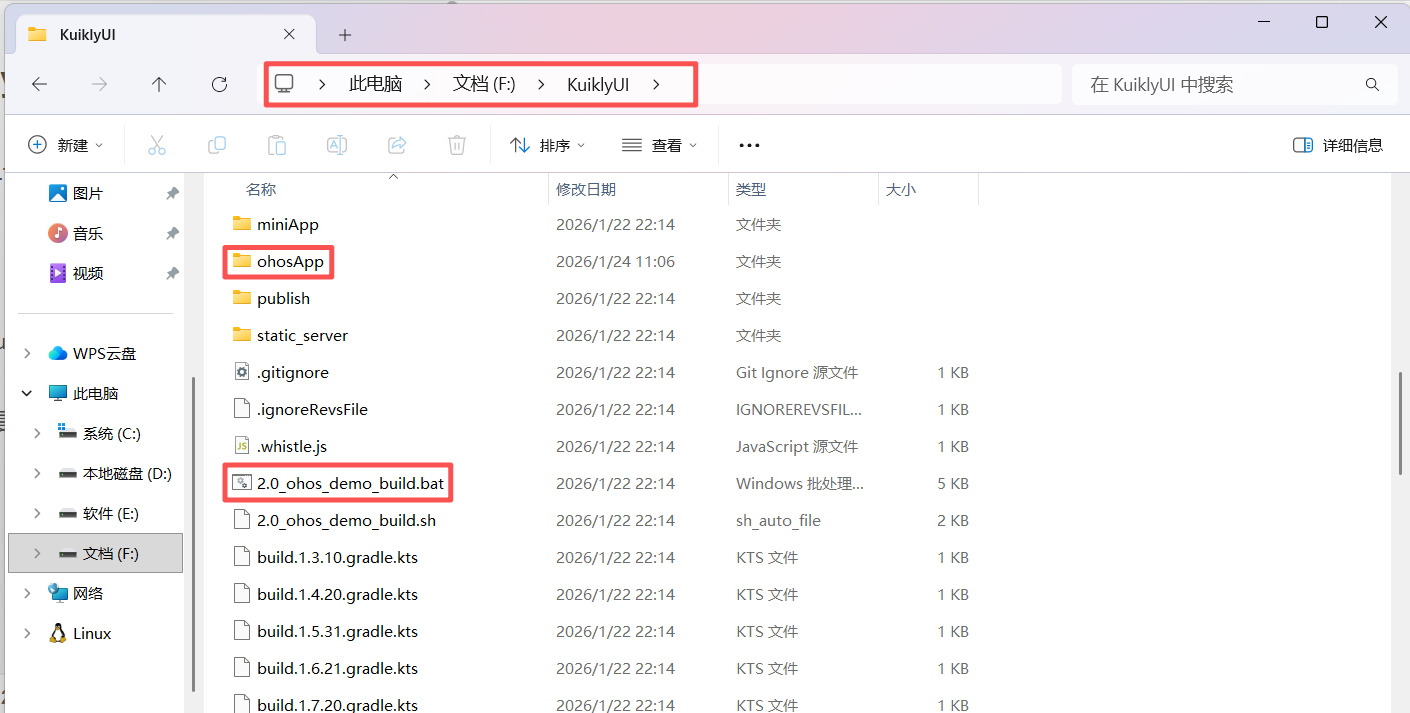Click the WPS云盘 cloud icon
This screenshot has height=713, width=1410.
(57, 353)
